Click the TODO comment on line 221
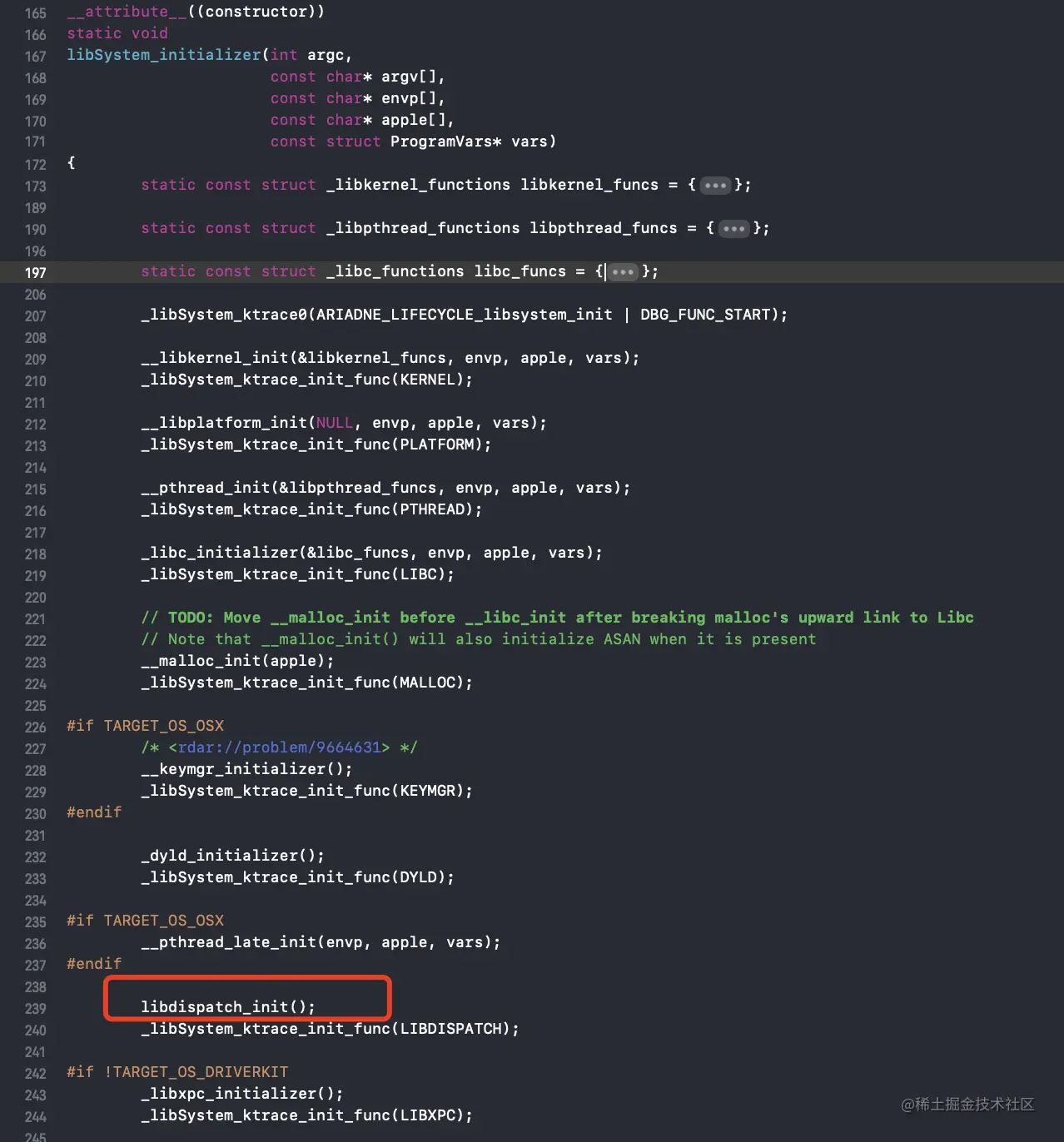Image resolution: width=1064 pixels, height=1142 pixels. [557, 618]
